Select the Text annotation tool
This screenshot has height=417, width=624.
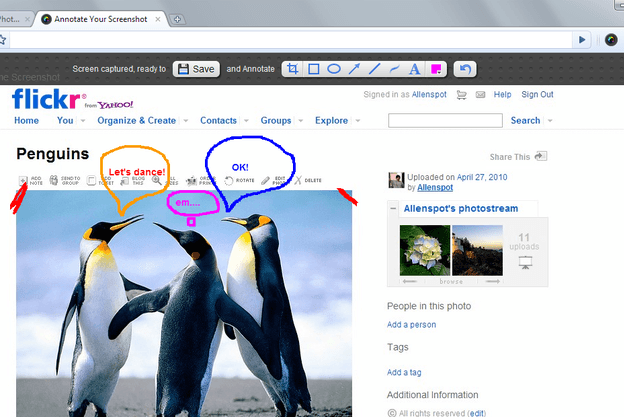[414, 69]
